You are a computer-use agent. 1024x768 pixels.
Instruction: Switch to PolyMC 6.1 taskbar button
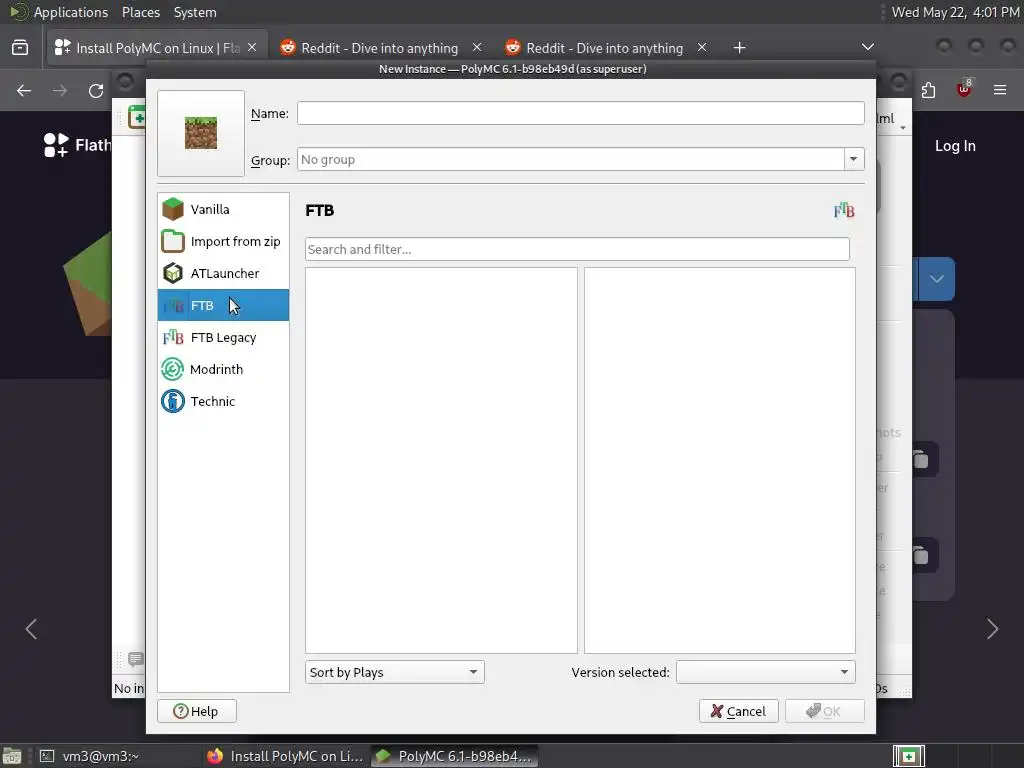(x=455, y=756)
